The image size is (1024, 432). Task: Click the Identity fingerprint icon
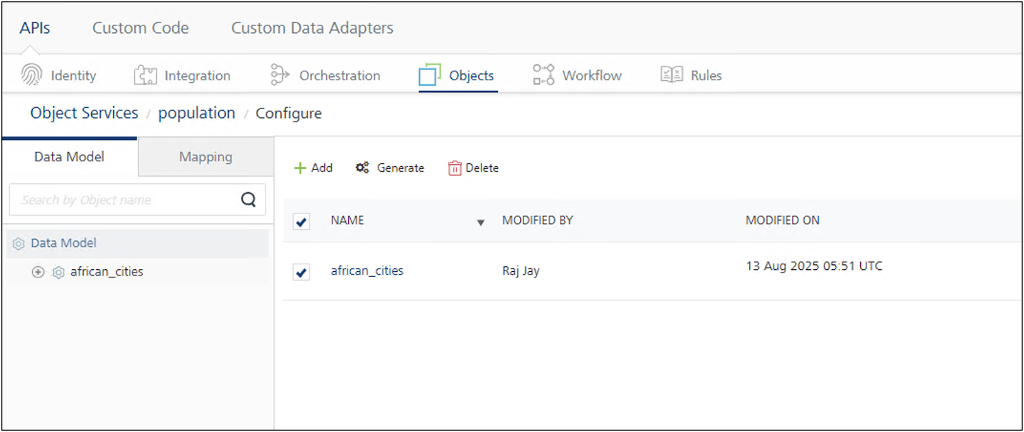pos(32,75)
